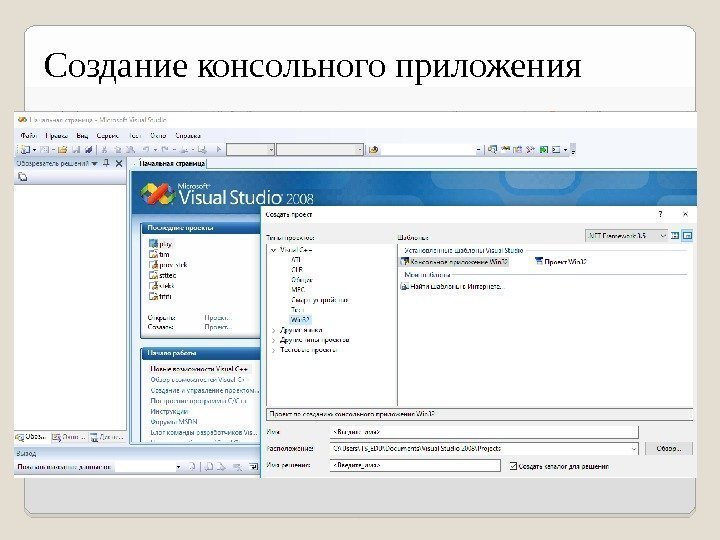
Task: Click the Обзор browse button
Action: [x=669, y=449]
